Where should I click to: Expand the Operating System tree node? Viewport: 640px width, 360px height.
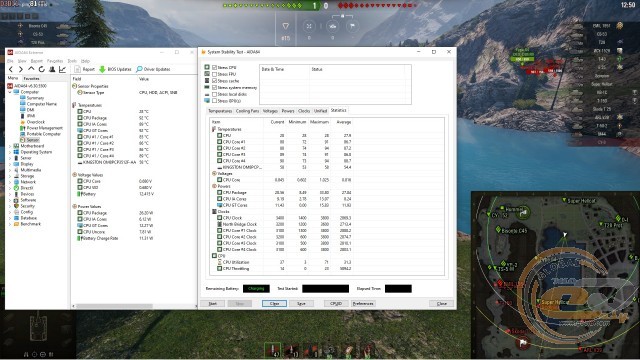tap(10, 152)
